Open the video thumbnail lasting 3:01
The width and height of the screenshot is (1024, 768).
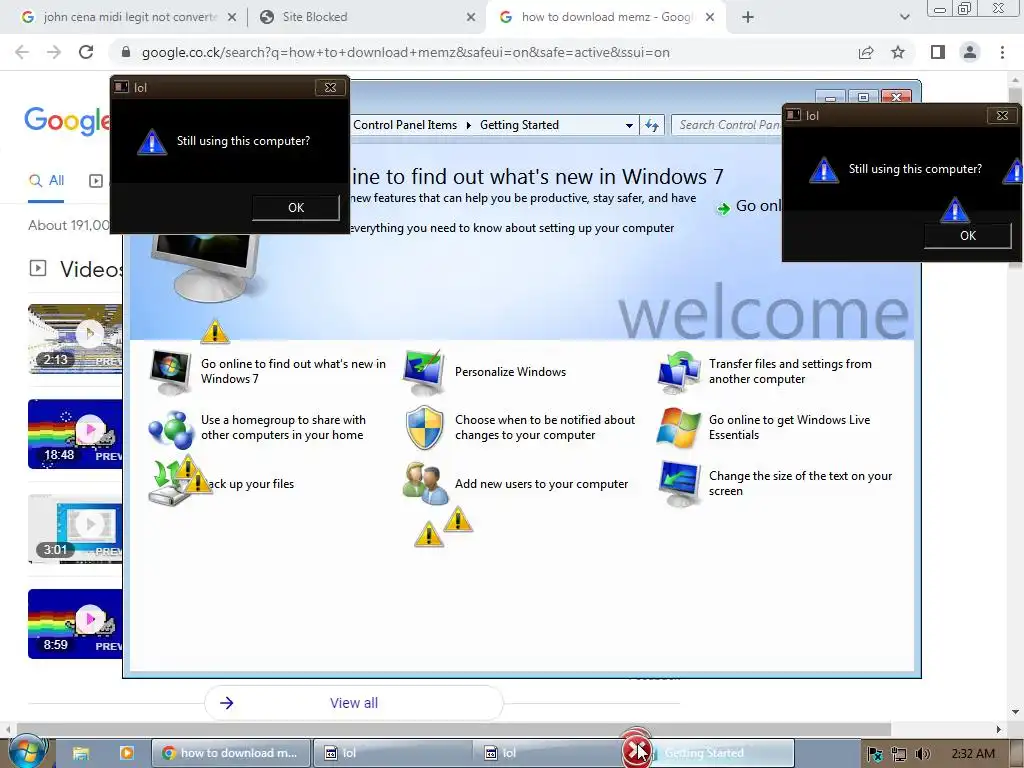75,529
